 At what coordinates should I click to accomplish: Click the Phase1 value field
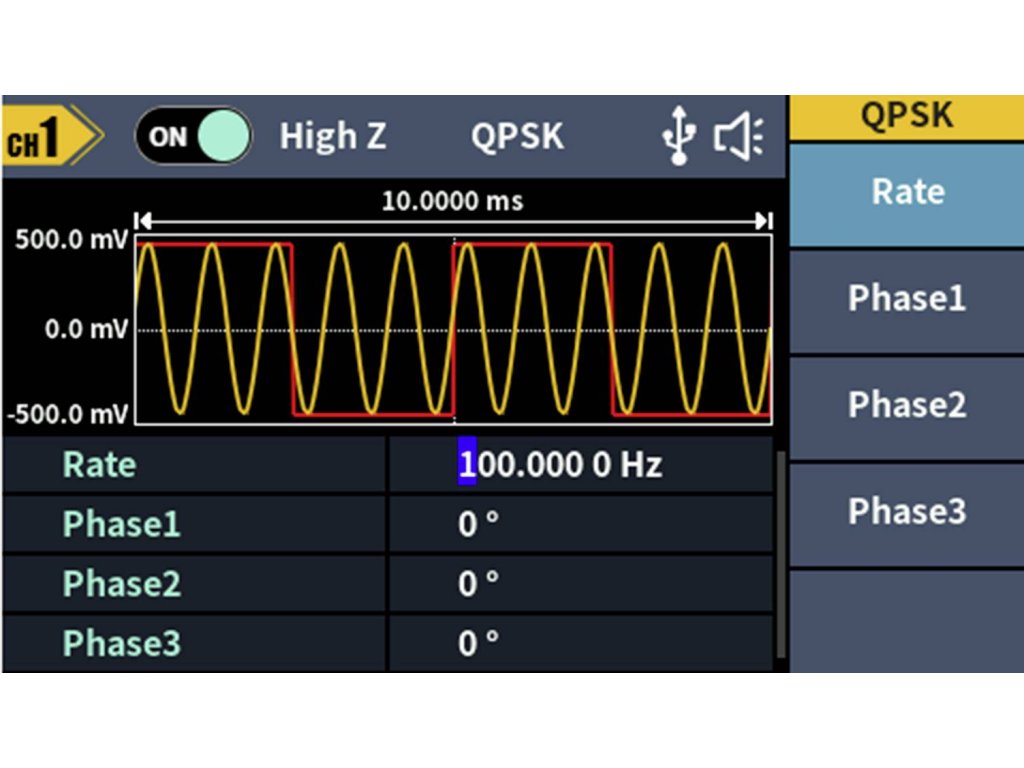tap(580, 524)
